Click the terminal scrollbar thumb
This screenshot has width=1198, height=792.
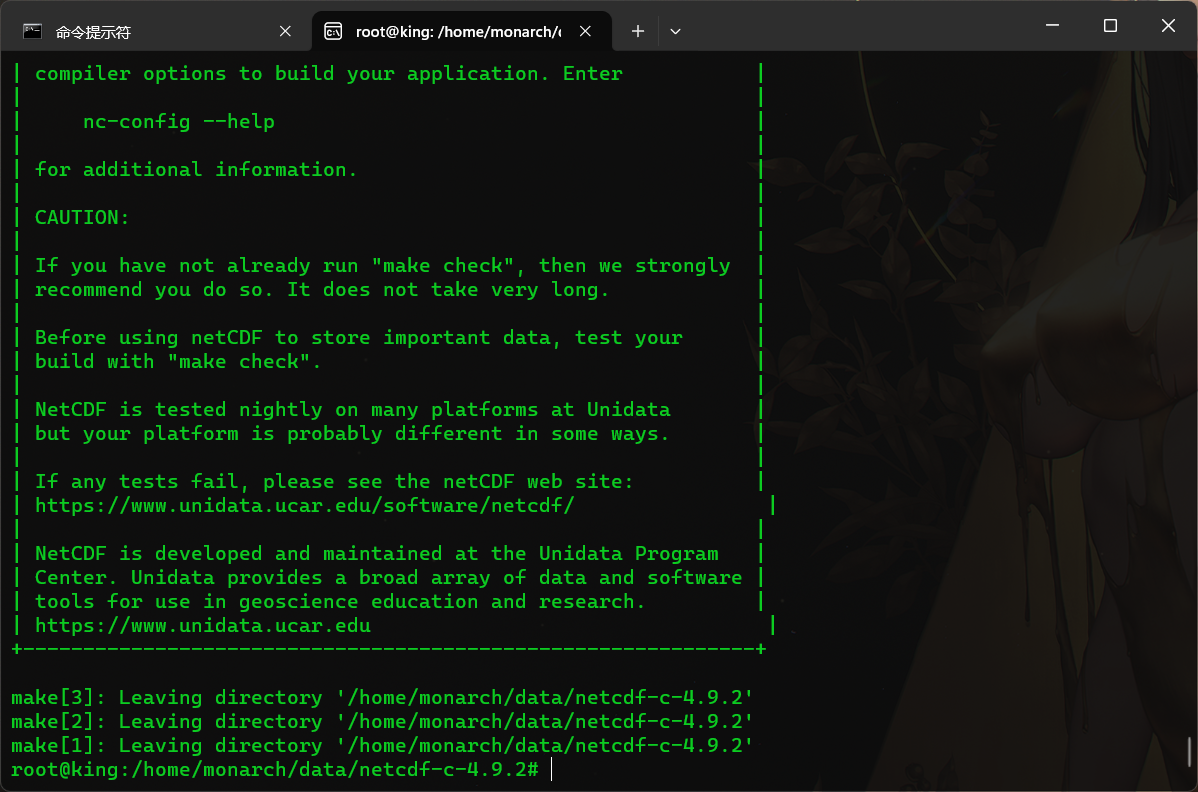[x=1190, y=752]
